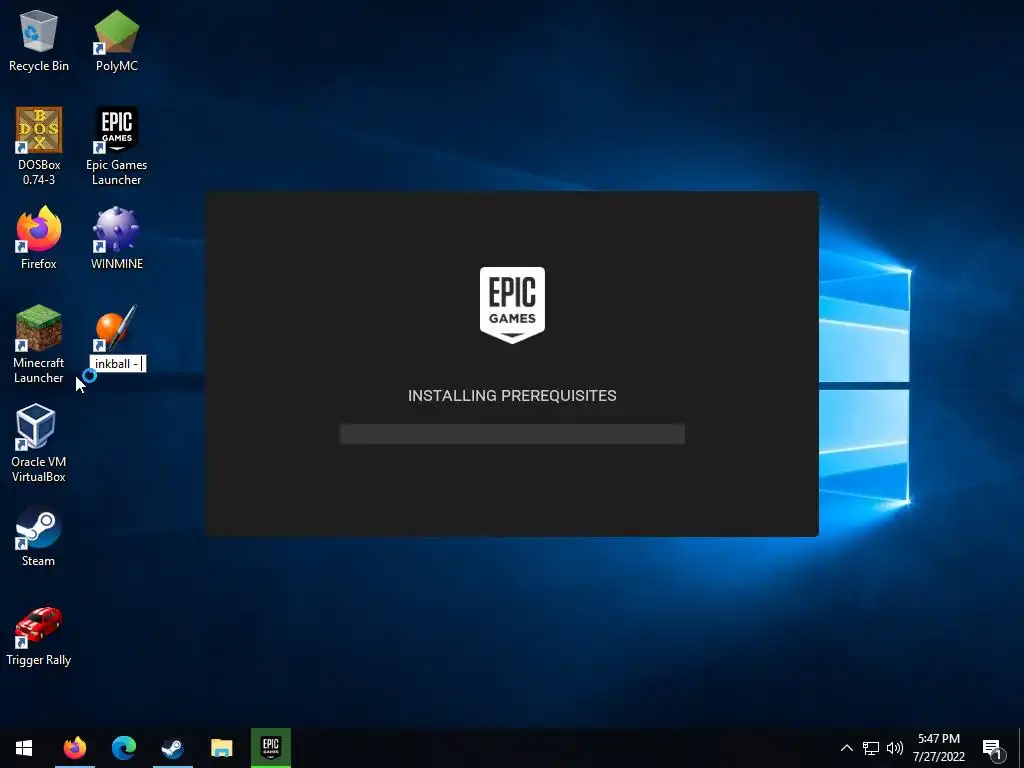This screenshot has width=1024, height=768.
Task: Select the Oracle VM VirtualBox desktop shortcut
Action: click(39, 443)
